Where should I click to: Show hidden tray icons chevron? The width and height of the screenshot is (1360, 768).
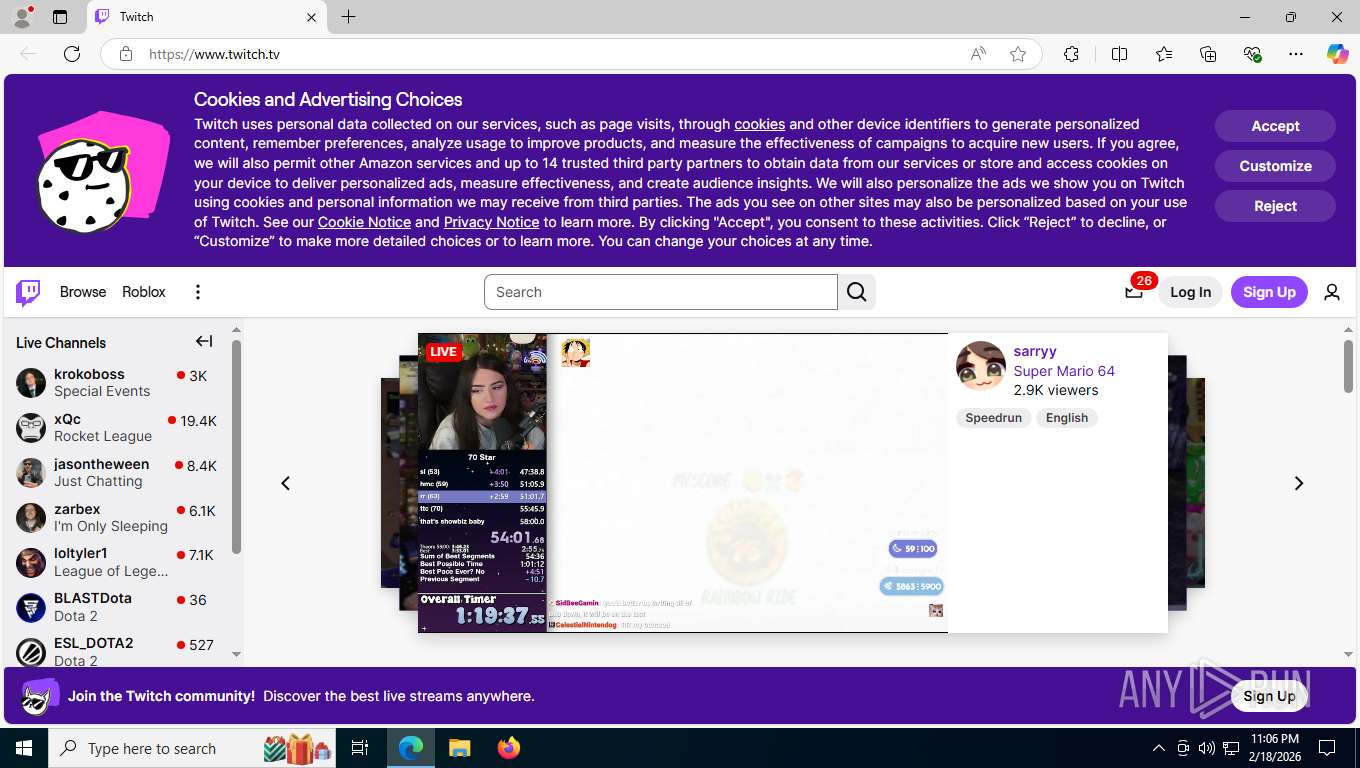[1159, 748]
